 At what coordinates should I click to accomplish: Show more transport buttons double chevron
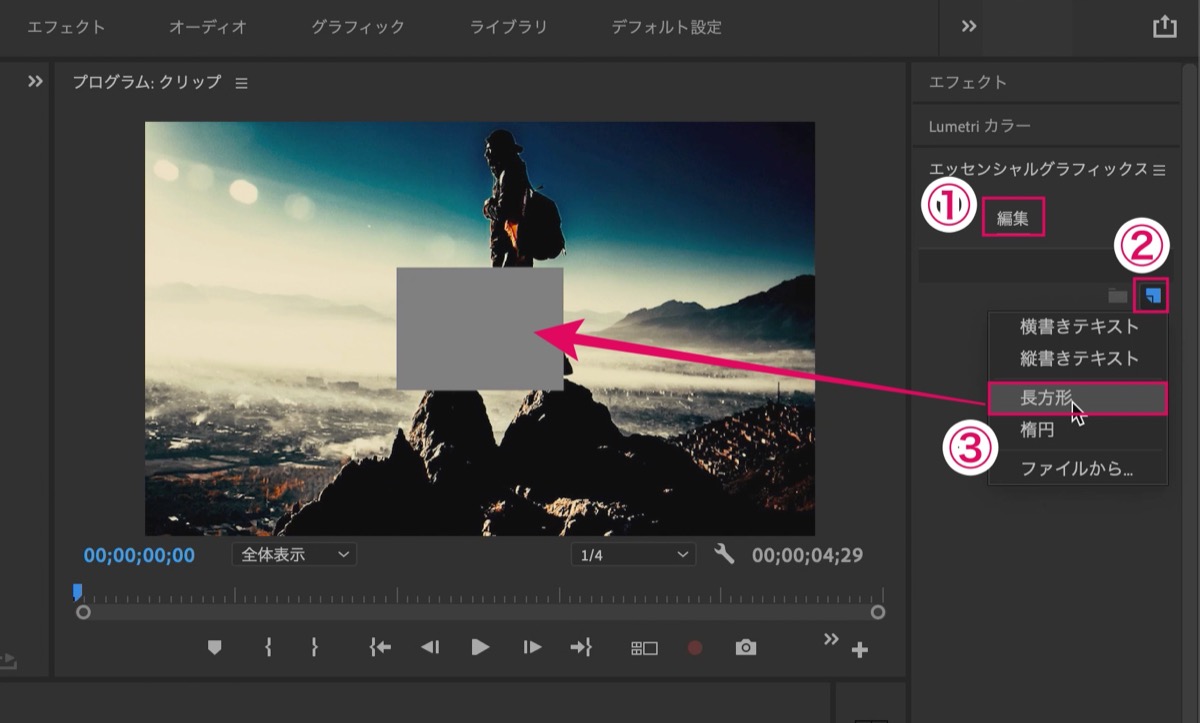(831, 639)
